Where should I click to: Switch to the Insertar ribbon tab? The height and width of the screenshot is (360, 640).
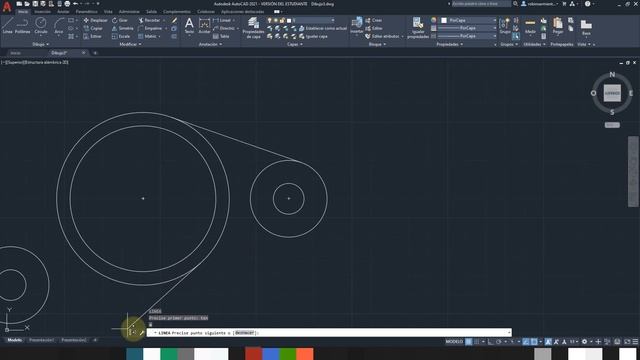coord(42,12)
